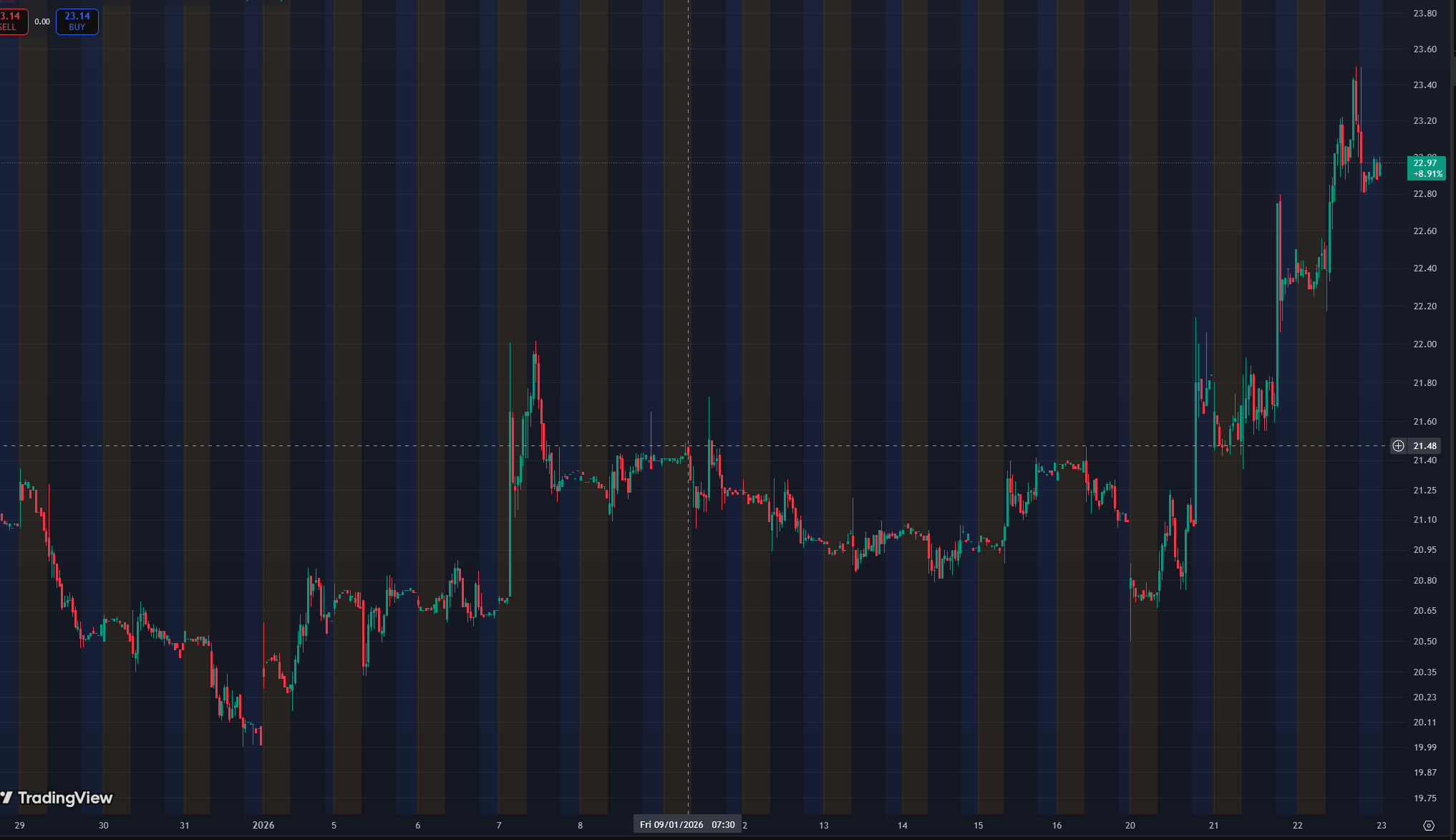
Task: Click the red SELL price button
Action: coord(12,21)
